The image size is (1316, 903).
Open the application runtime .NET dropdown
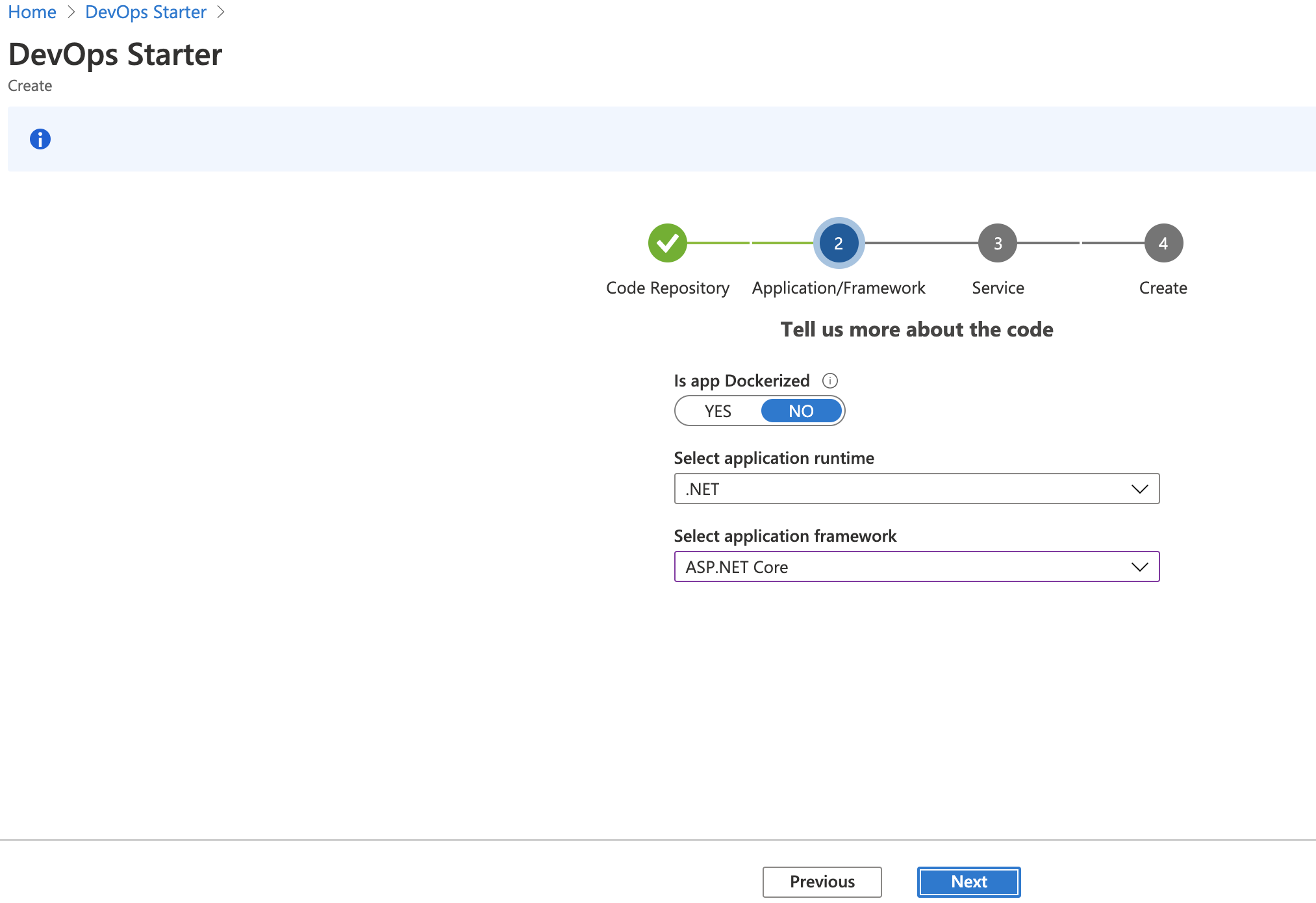coord(903,489)
